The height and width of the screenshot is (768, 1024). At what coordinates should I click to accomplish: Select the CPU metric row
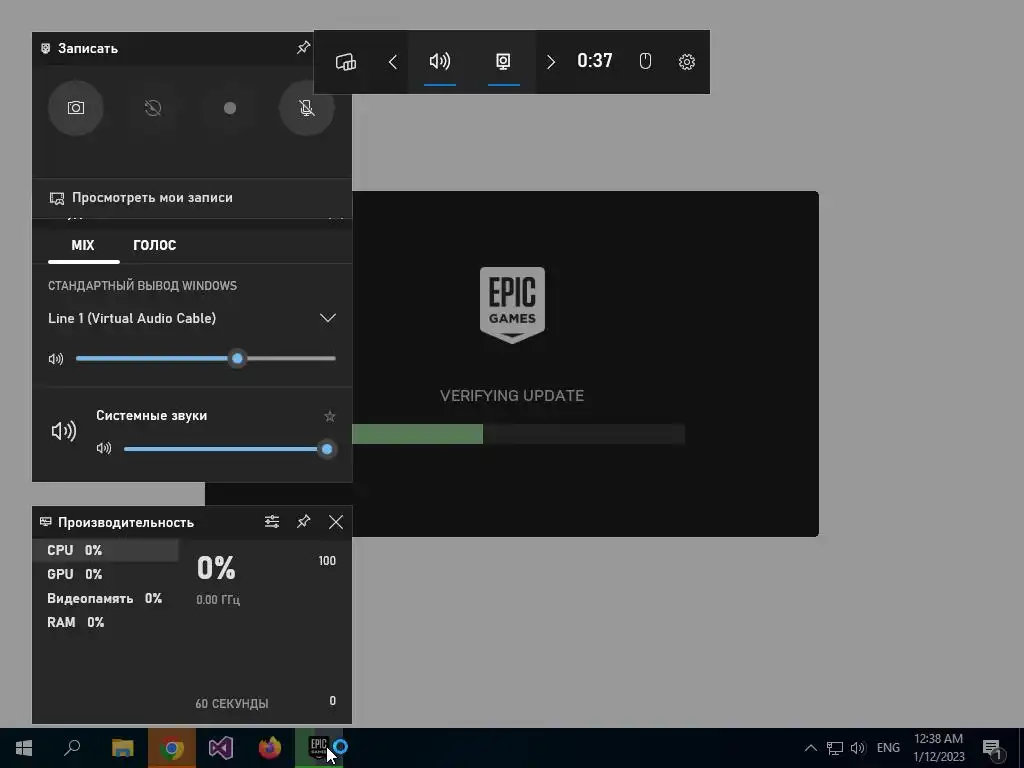pos(105,551)
